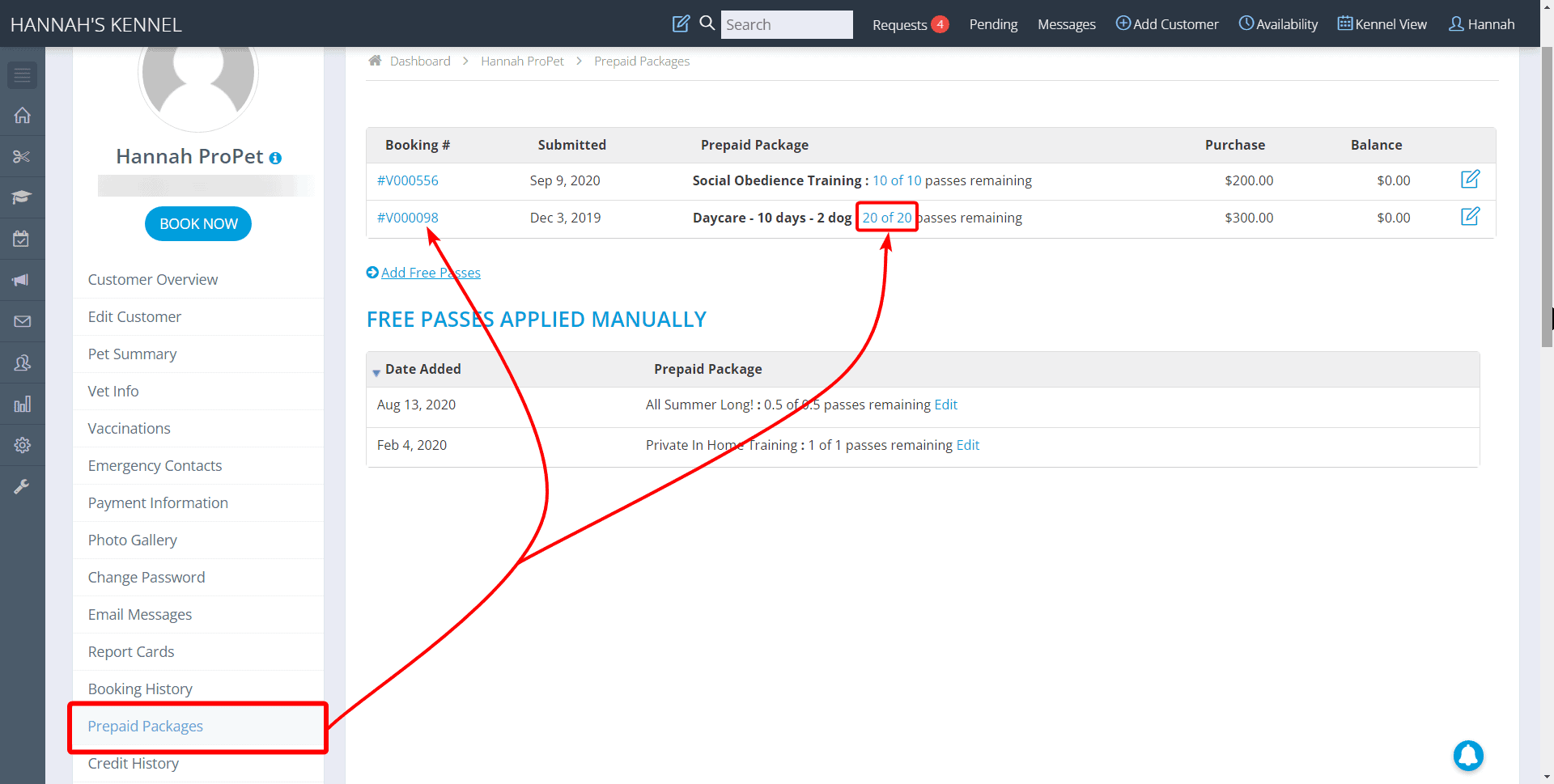Open booking #V000098 link
The image size is (1554, 784).
coord(408,218)
